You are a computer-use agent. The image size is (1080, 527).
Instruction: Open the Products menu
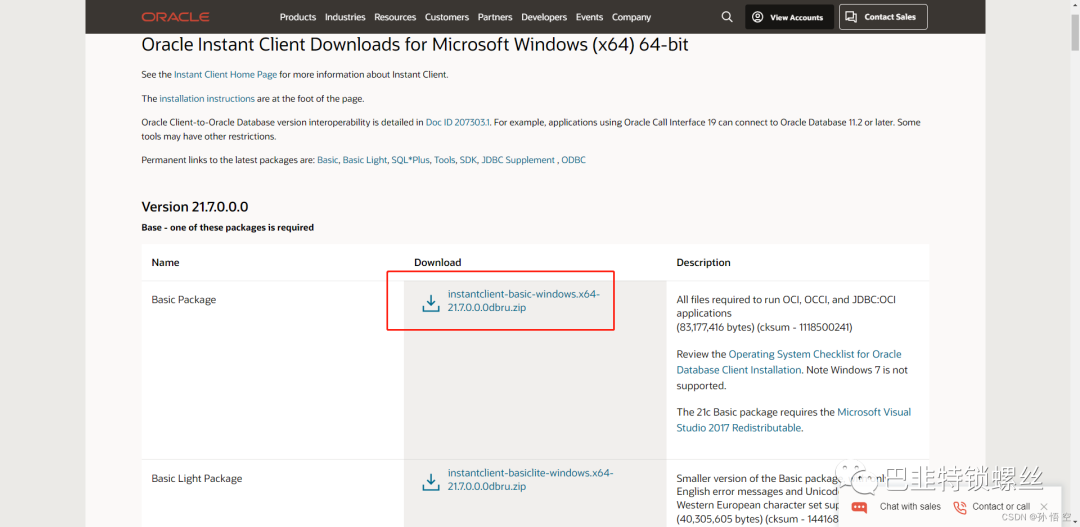tap(298, 17)
